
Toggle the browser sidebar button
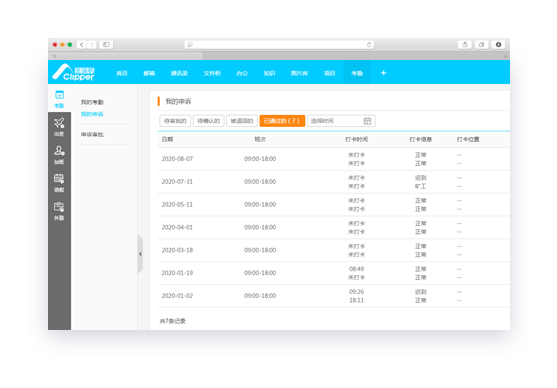[x=106, y=44]
